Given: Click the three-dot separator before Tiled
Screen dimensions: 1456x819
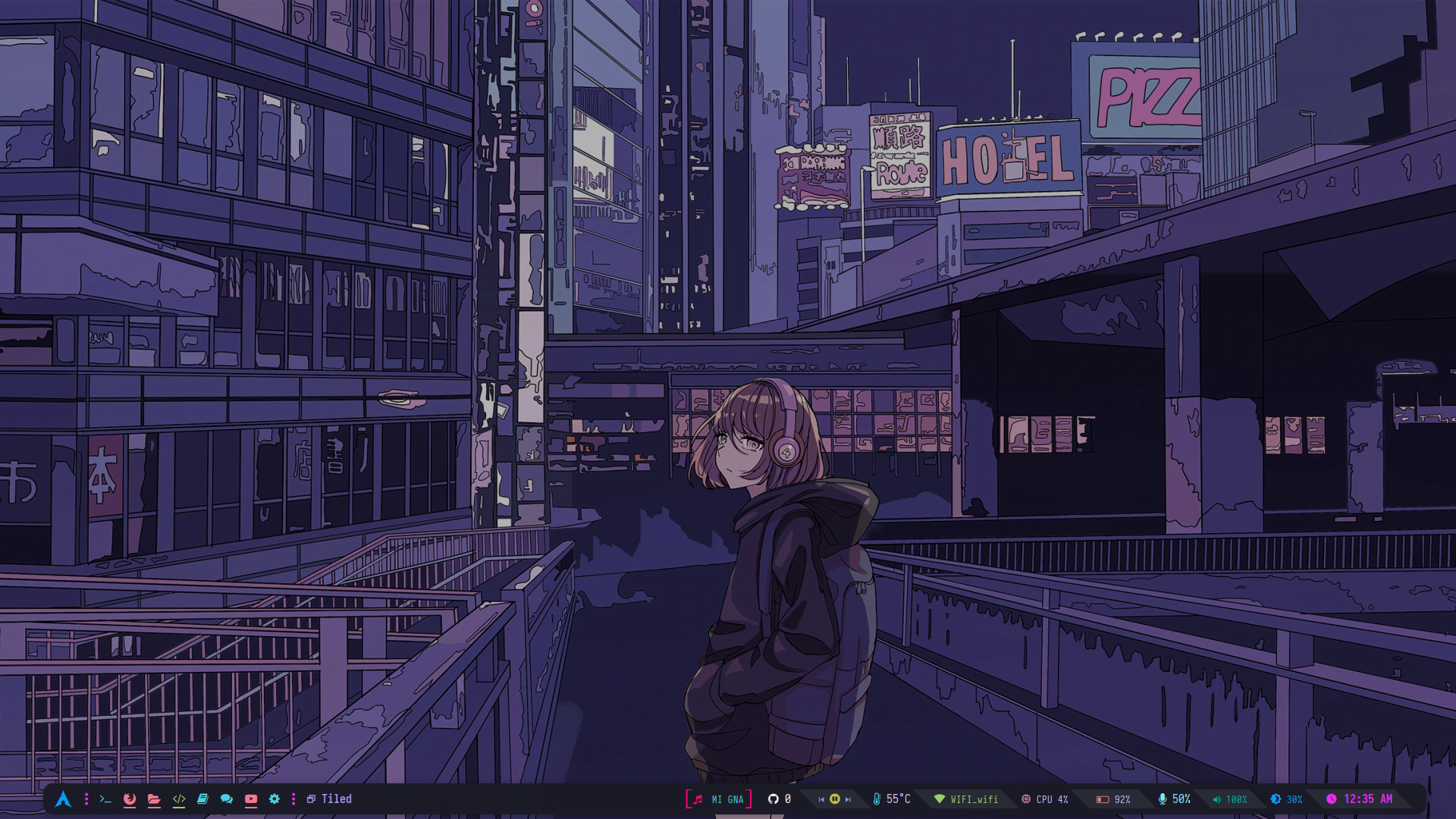Looking at the screenshot, I should [293, 799].
